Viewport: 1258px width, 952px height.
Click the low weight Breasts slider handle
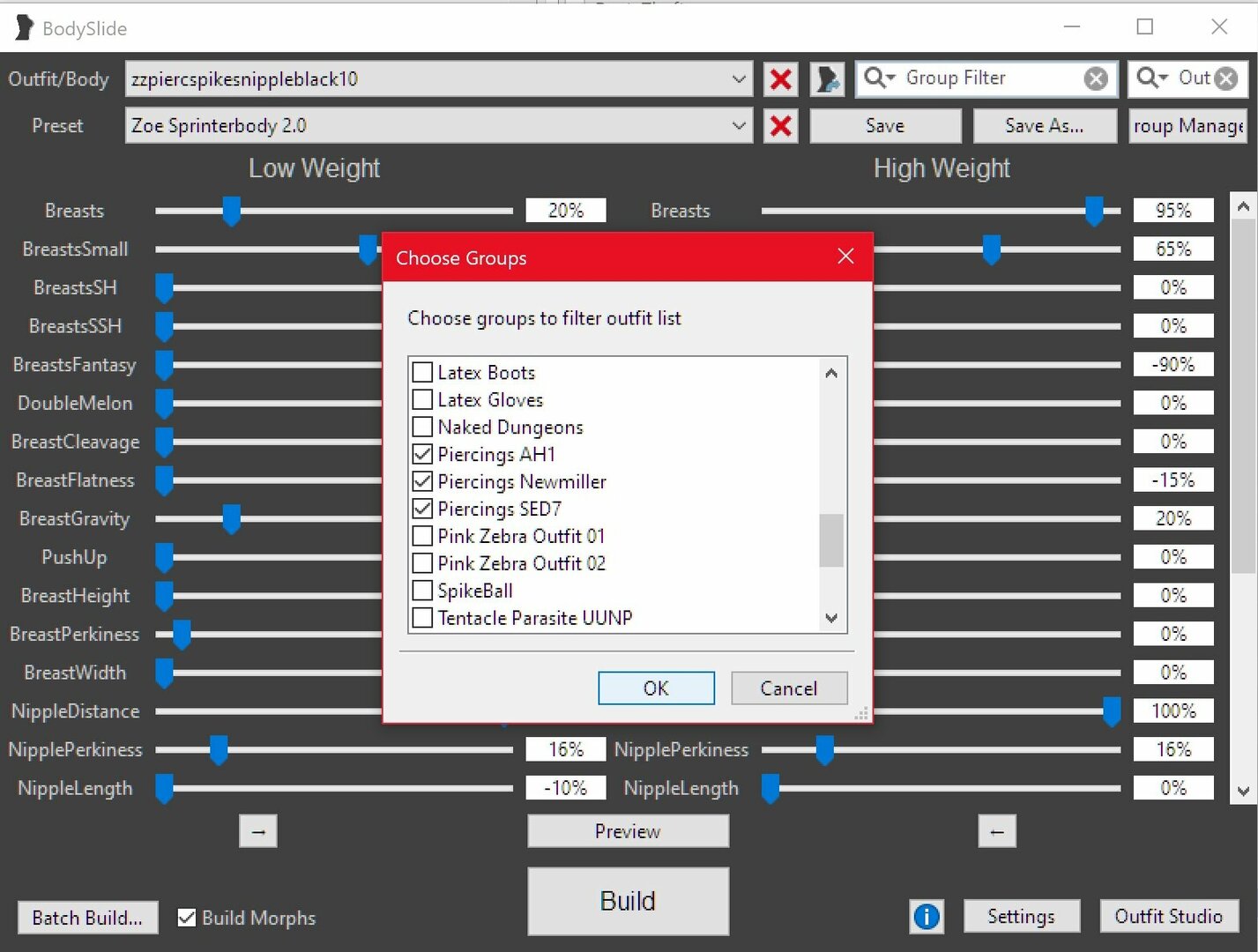[232, 212]
